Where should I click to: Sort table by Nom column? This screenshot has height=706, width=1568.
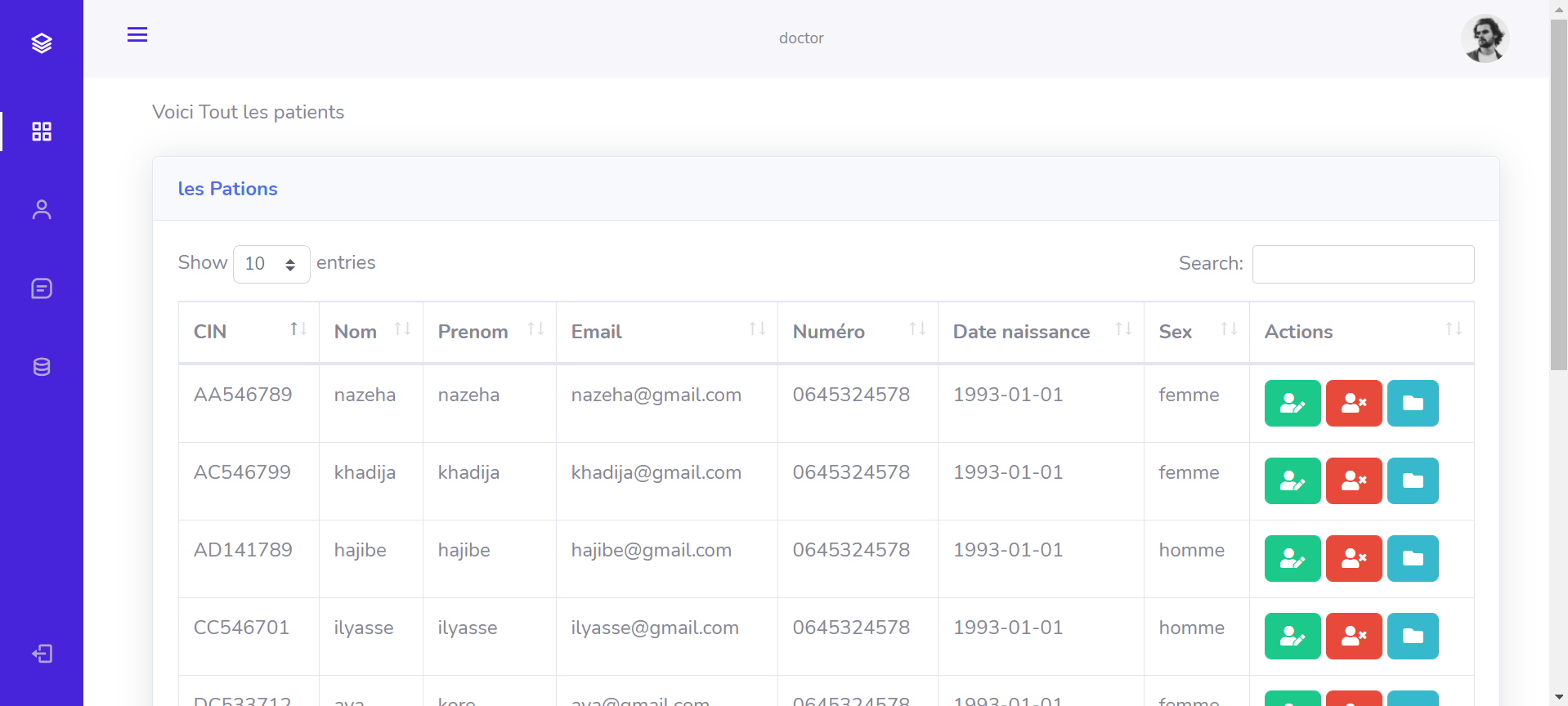pyautogui.click(x=371, y=332)
